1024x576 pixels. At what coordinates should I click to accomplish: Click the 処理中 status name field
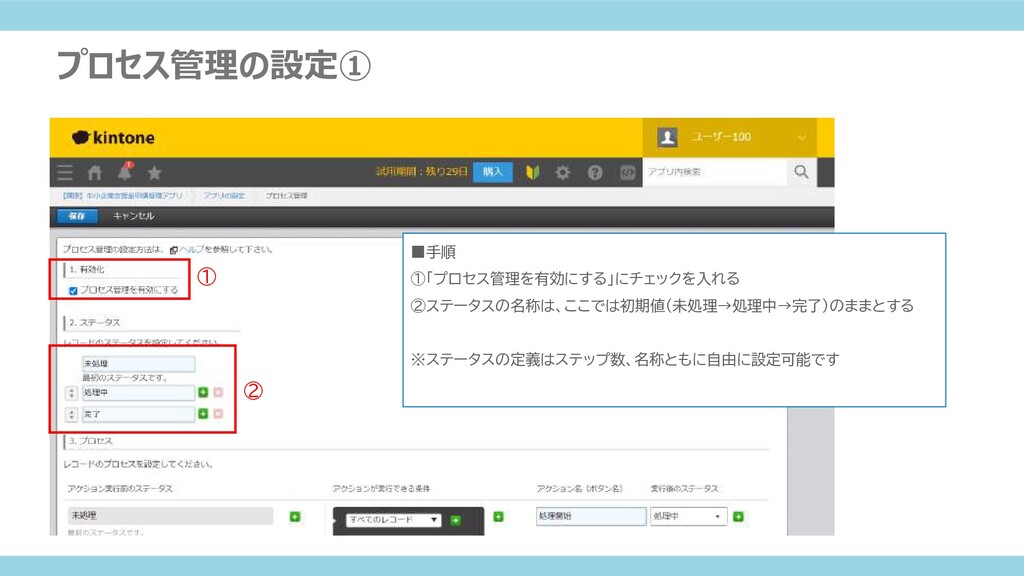[138, 392]
